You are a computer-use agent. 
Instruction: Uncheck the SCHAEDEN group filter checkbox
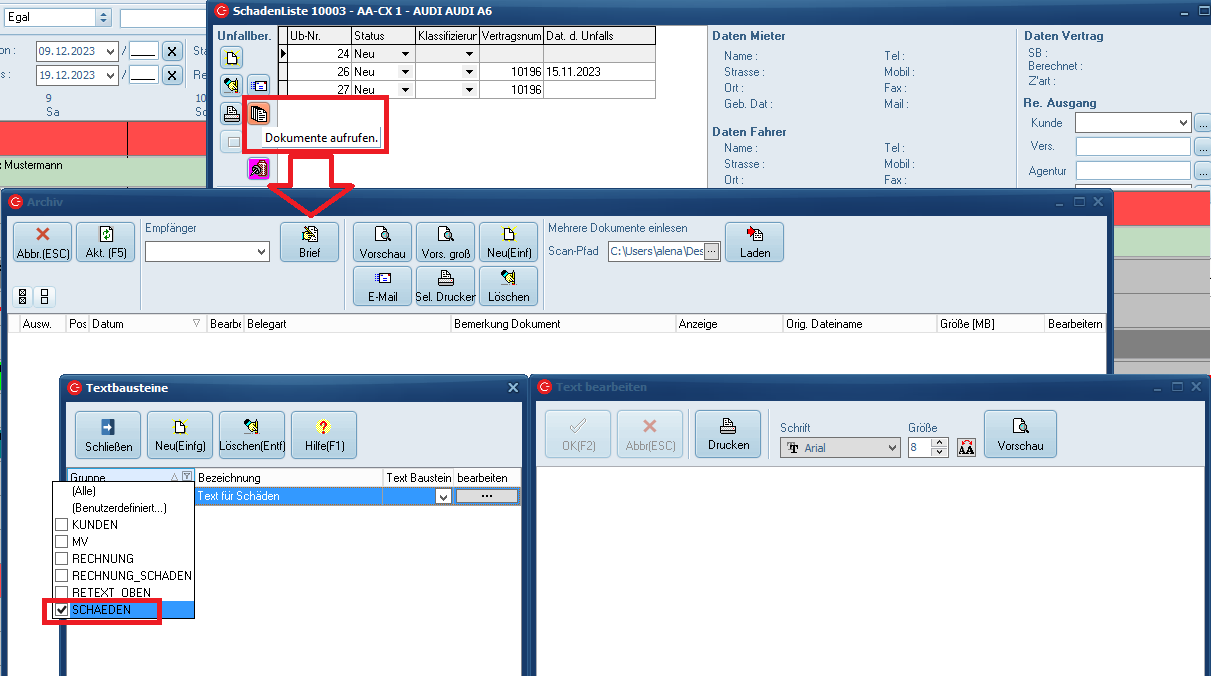62,610
